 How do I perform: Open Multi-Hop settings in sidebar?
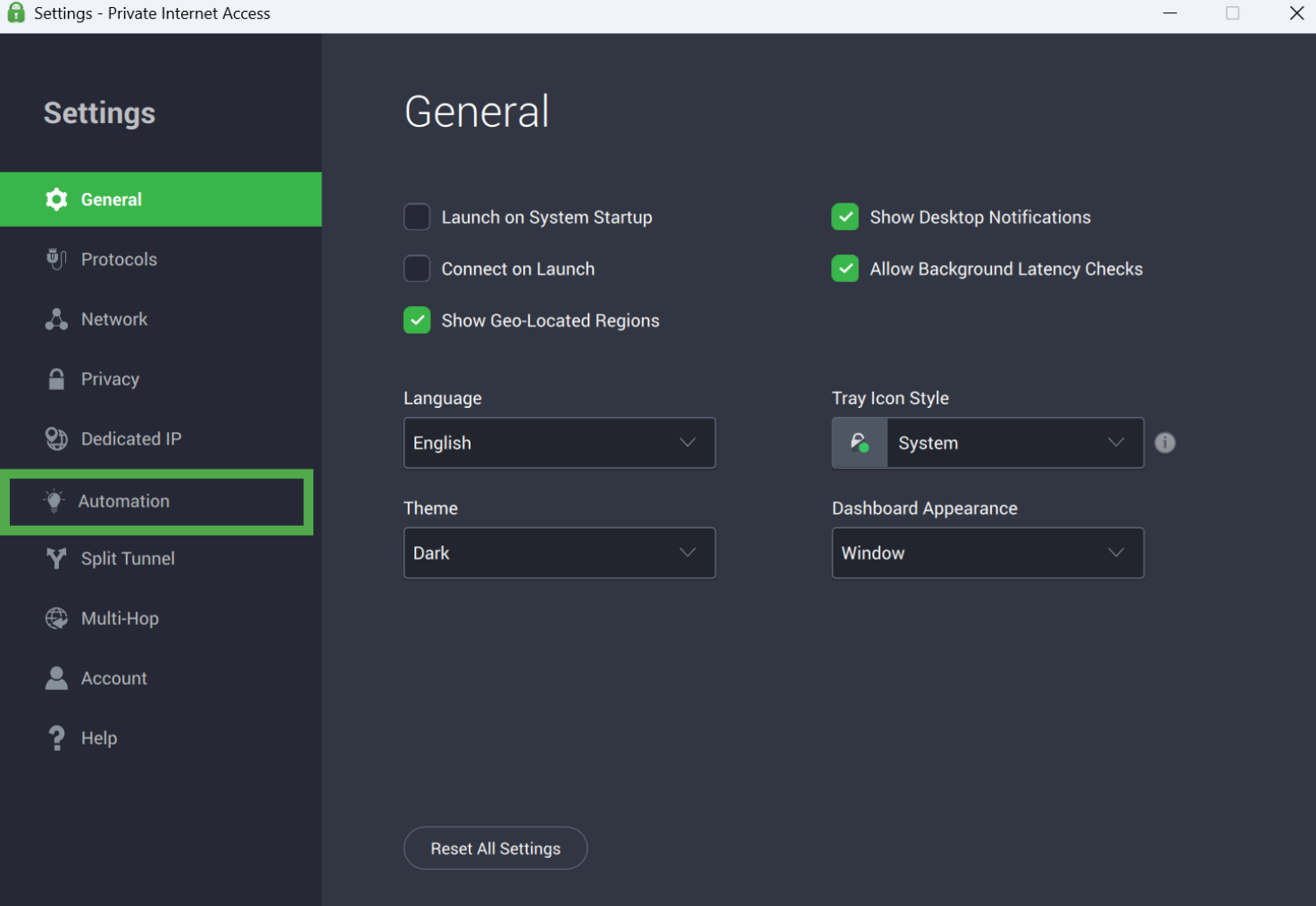pyautogui.click(x=161, y=618)
